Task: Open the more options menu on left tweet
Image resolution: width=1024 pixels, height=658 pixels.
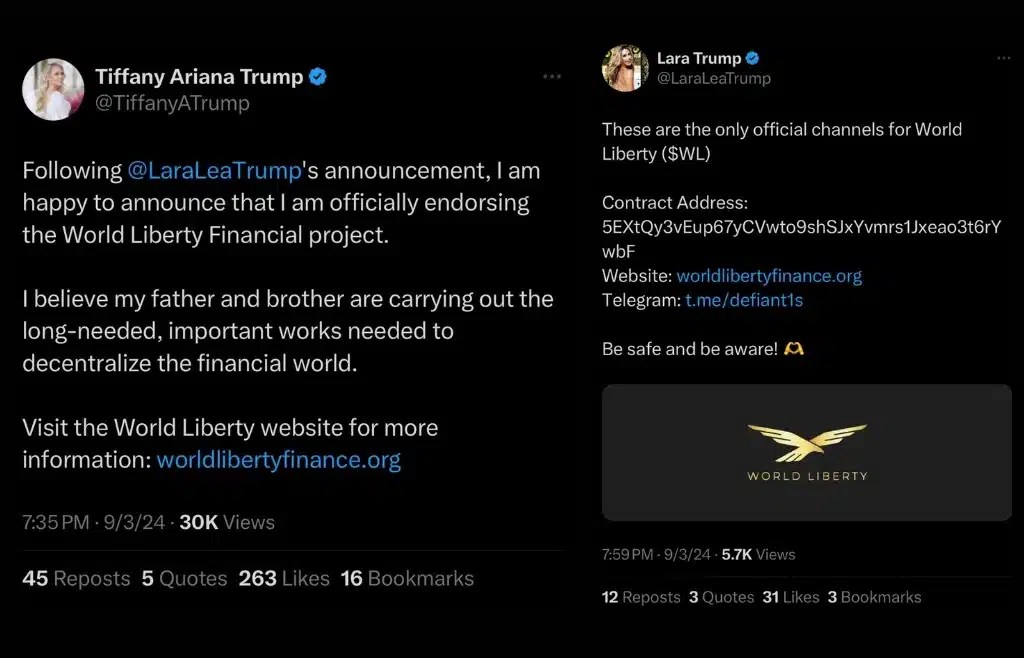Action: [x=552, y=77]
